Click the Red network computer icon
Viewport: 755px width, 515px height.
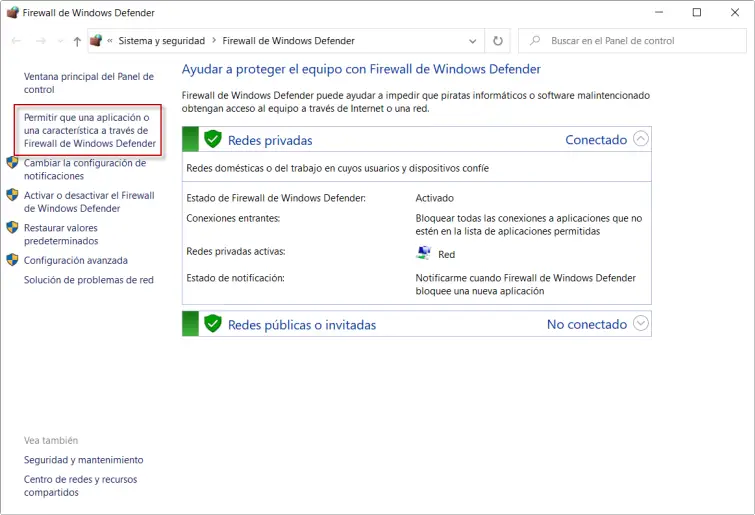pos(424,254)
